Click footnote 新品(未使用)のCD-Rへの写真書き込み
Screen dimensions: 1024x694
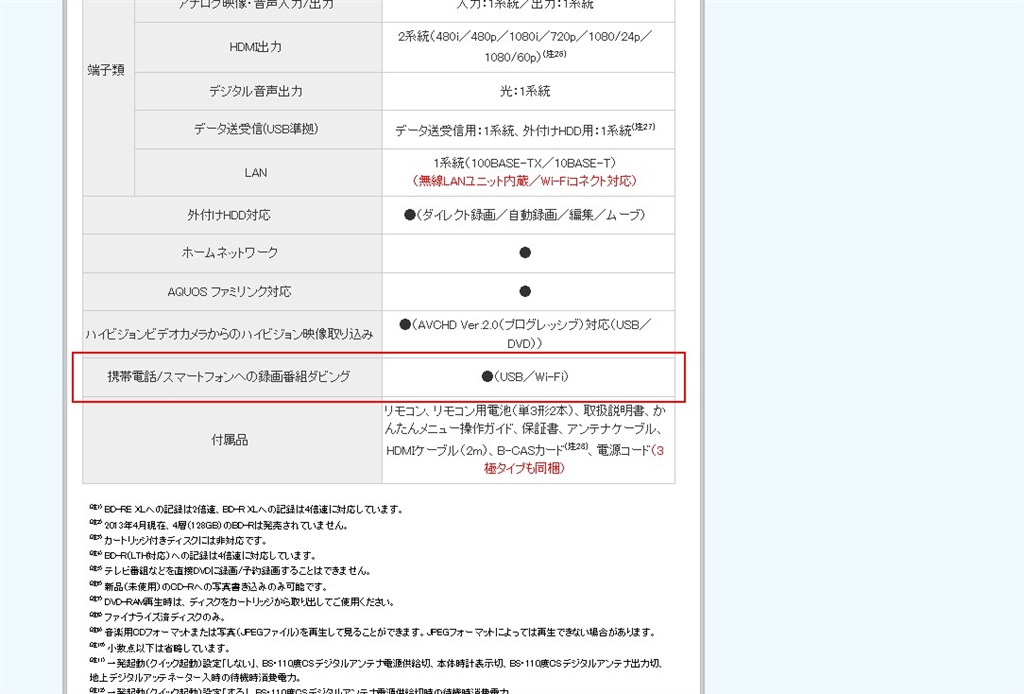[208, 586]
